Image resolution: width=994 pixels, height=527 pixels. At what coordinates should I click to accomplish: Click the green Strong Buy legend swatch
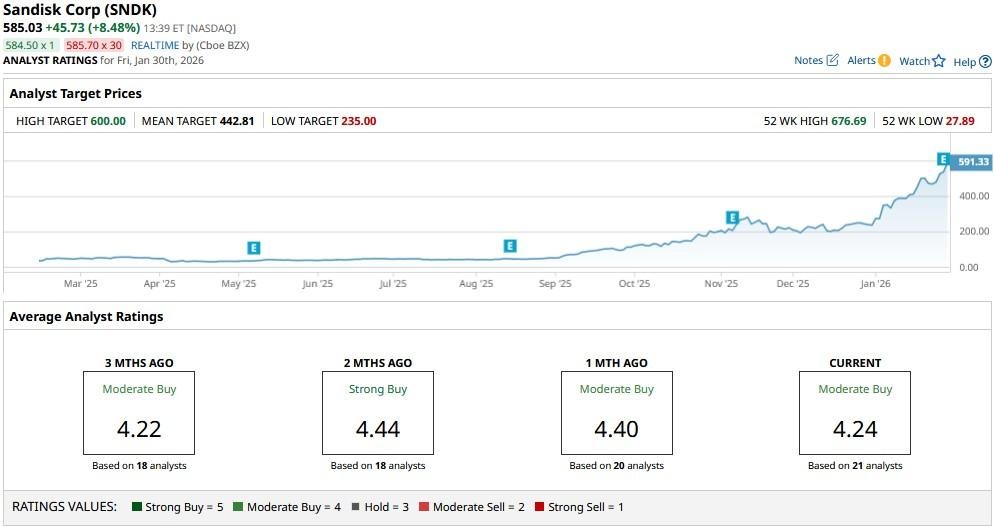[x=136, y=507]
